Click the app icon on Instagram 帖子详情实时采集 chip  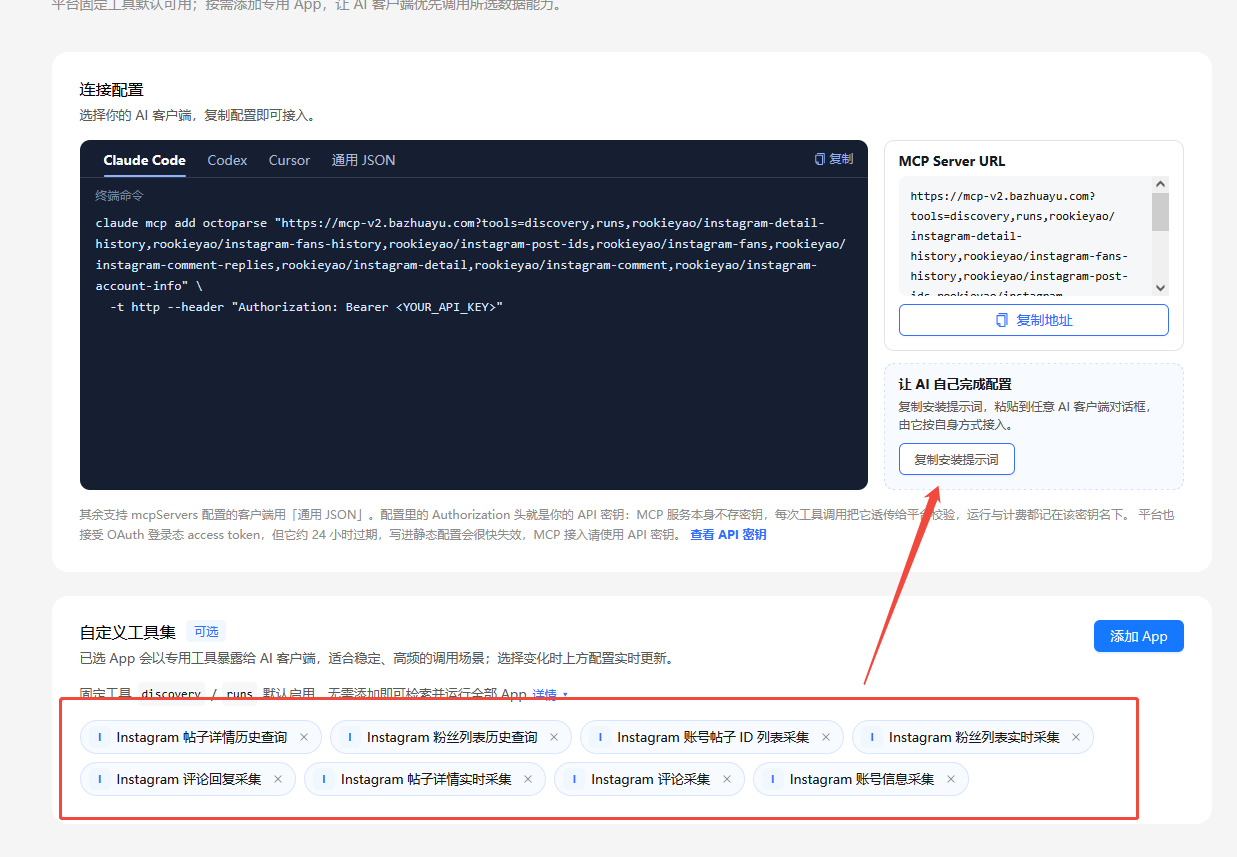pos(323,779)
